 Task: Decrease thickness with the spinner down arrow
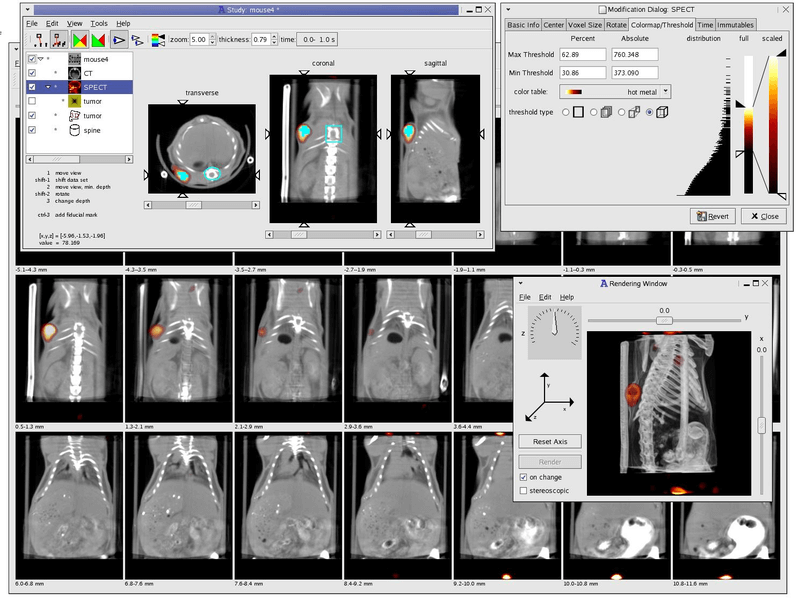[274, 43]
